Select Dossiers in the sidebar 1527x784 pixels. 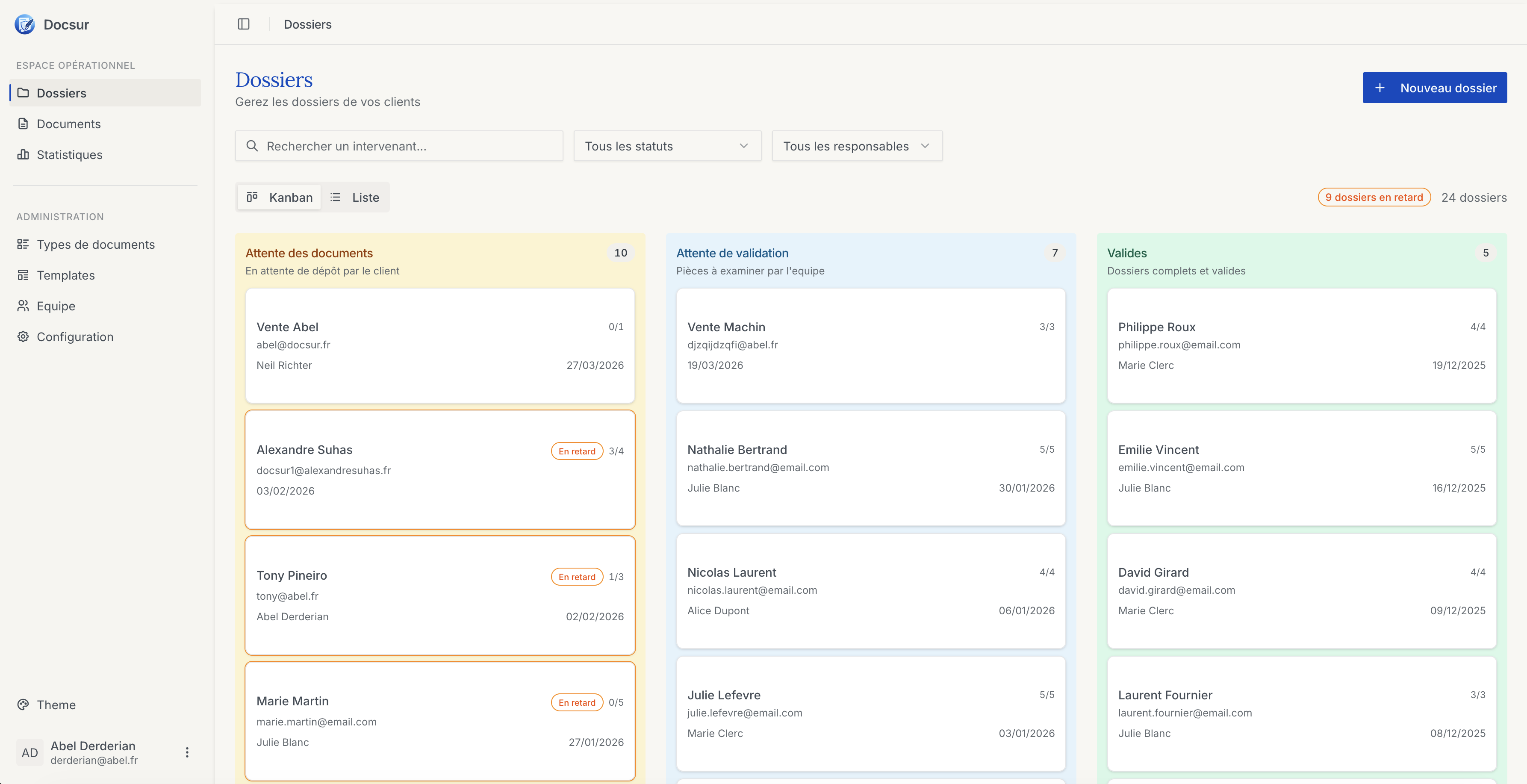pyautogui.click(x=61, y=93)
